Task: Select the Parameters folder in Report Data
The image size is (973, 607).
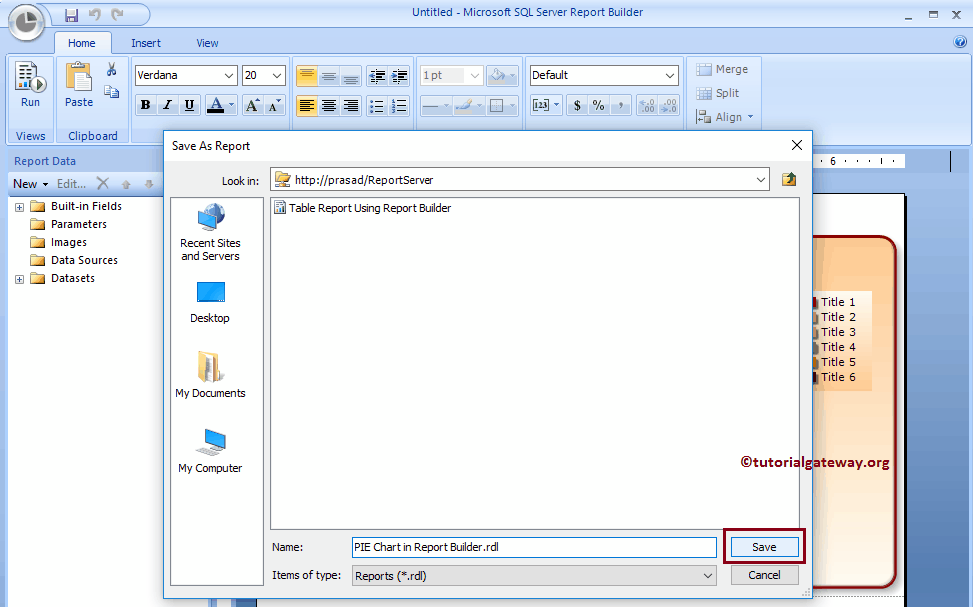Action: (x=69, y=224)
